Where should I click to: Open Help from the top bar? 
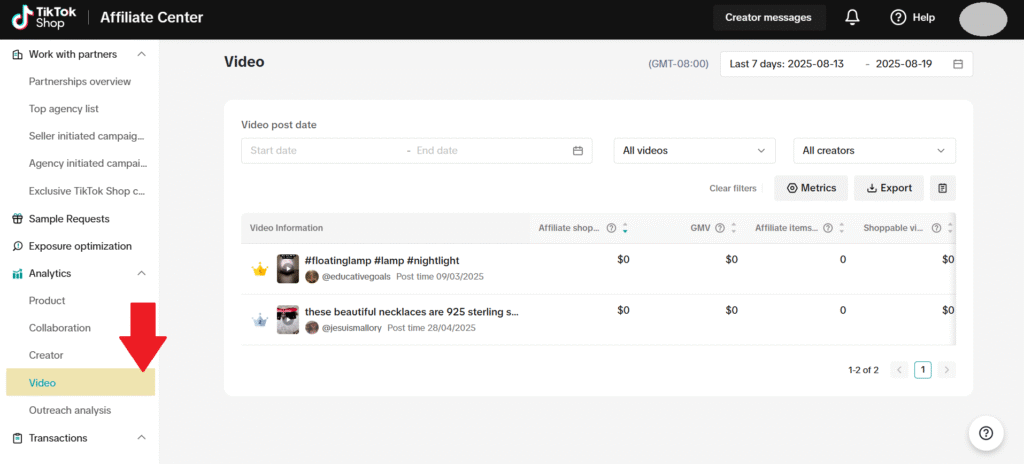[912, 17]
